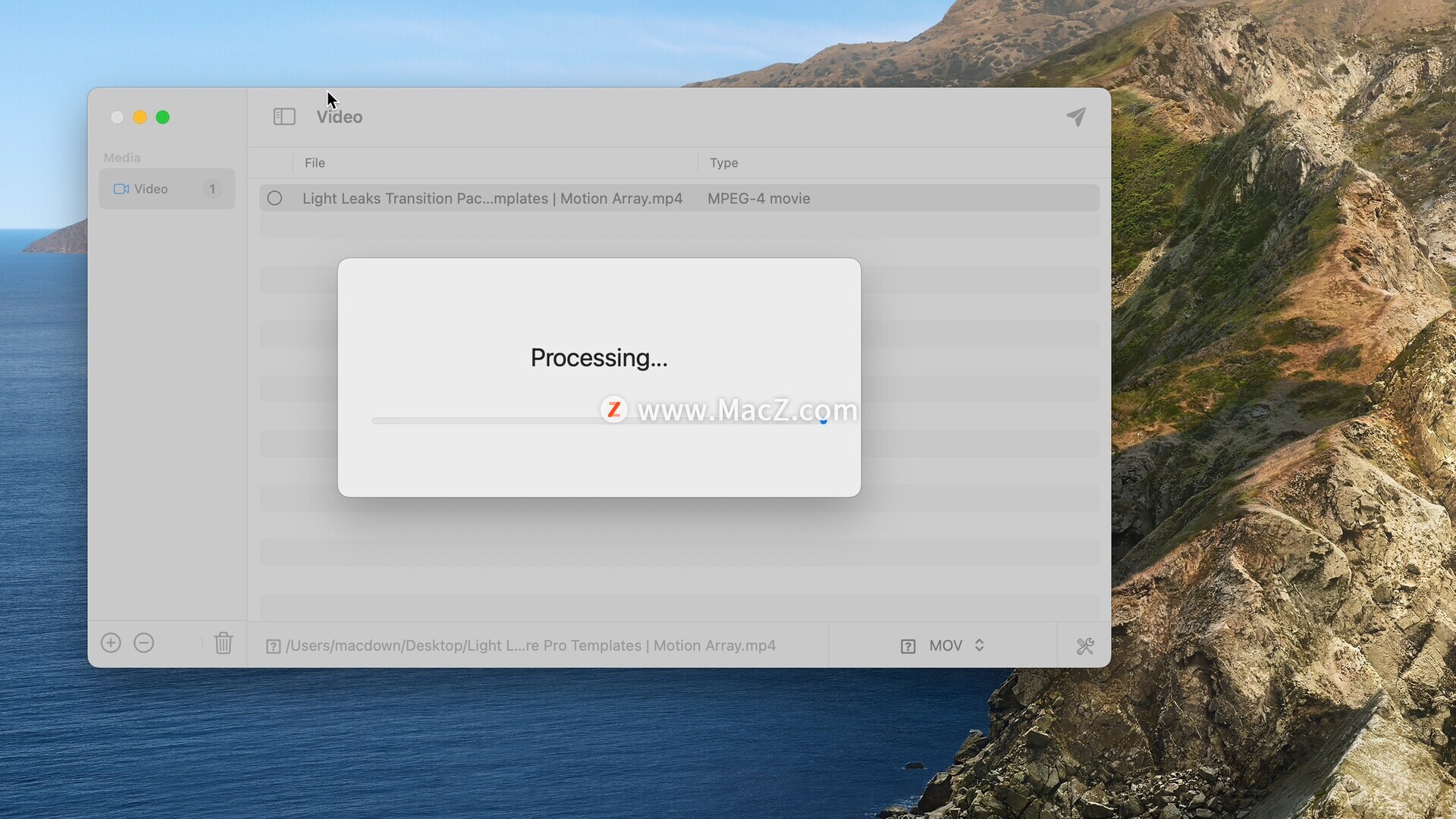Open the wrench and screwdriver settings
This screenshot has width=1456, height=819.
point(1085,646)
